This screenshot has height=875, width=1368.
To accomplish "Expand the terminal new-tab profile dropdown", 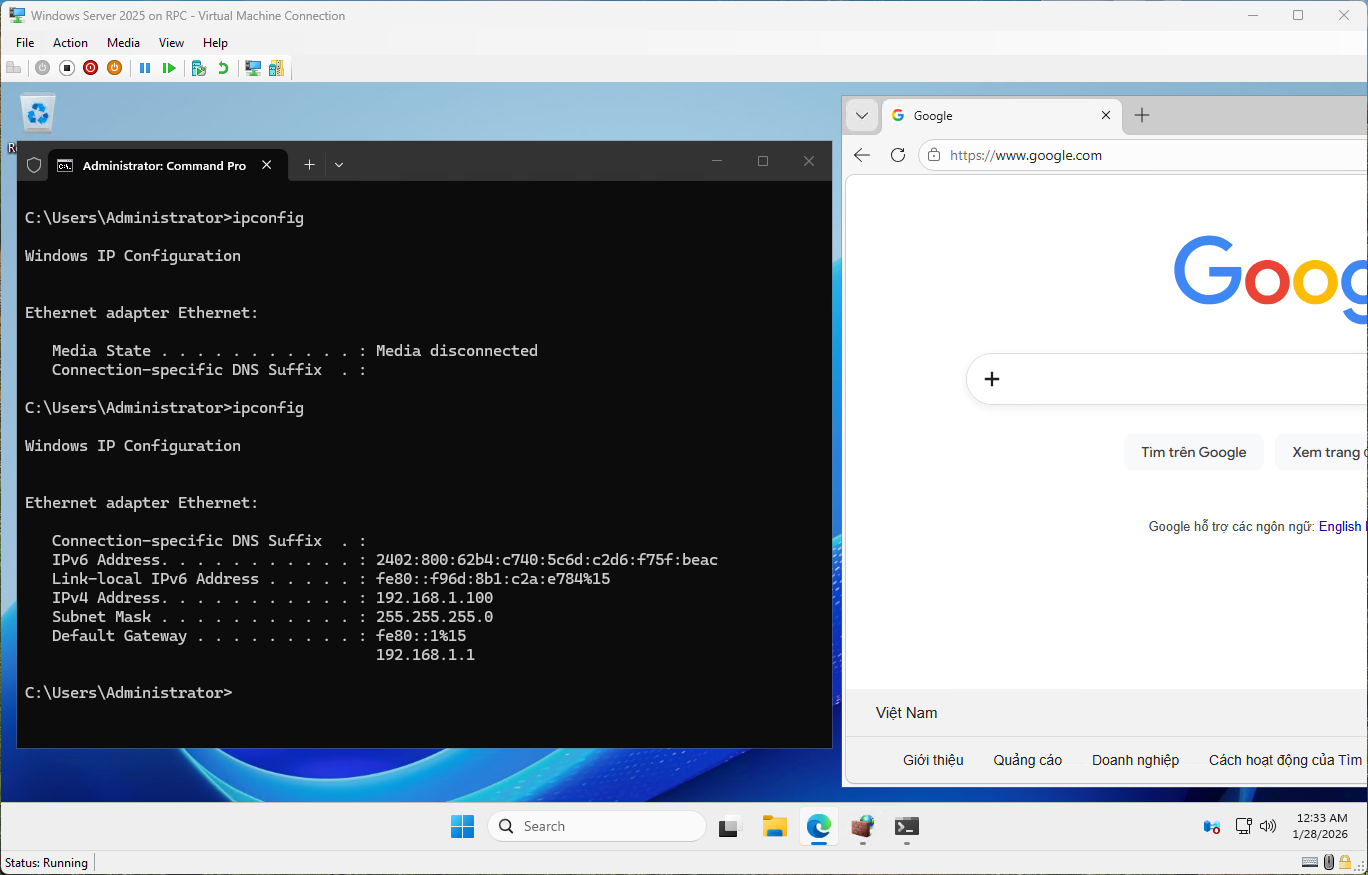I will coord(339,165).
